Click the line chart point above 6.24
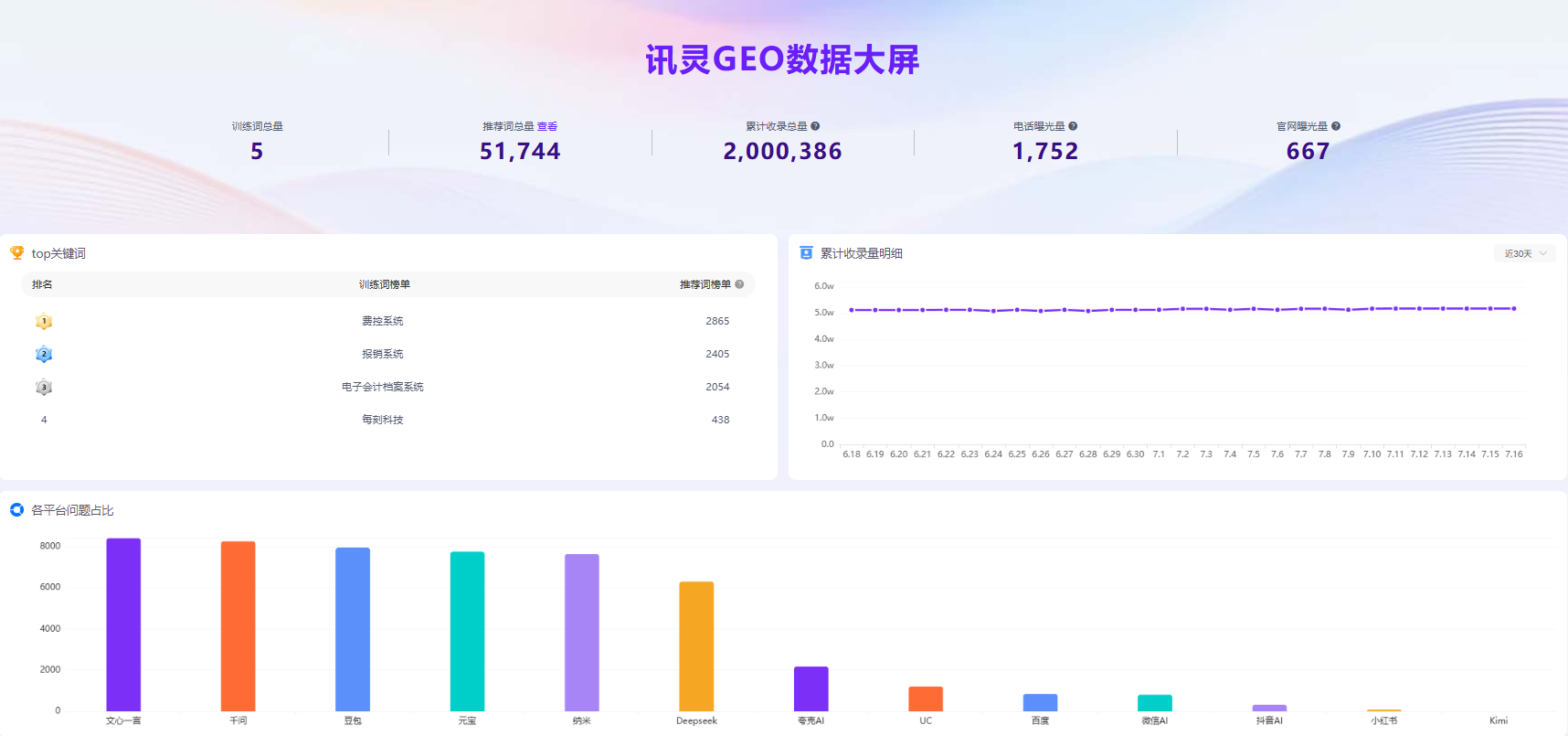Screen dimensions: 1568x736 click(x=993, y=311)
